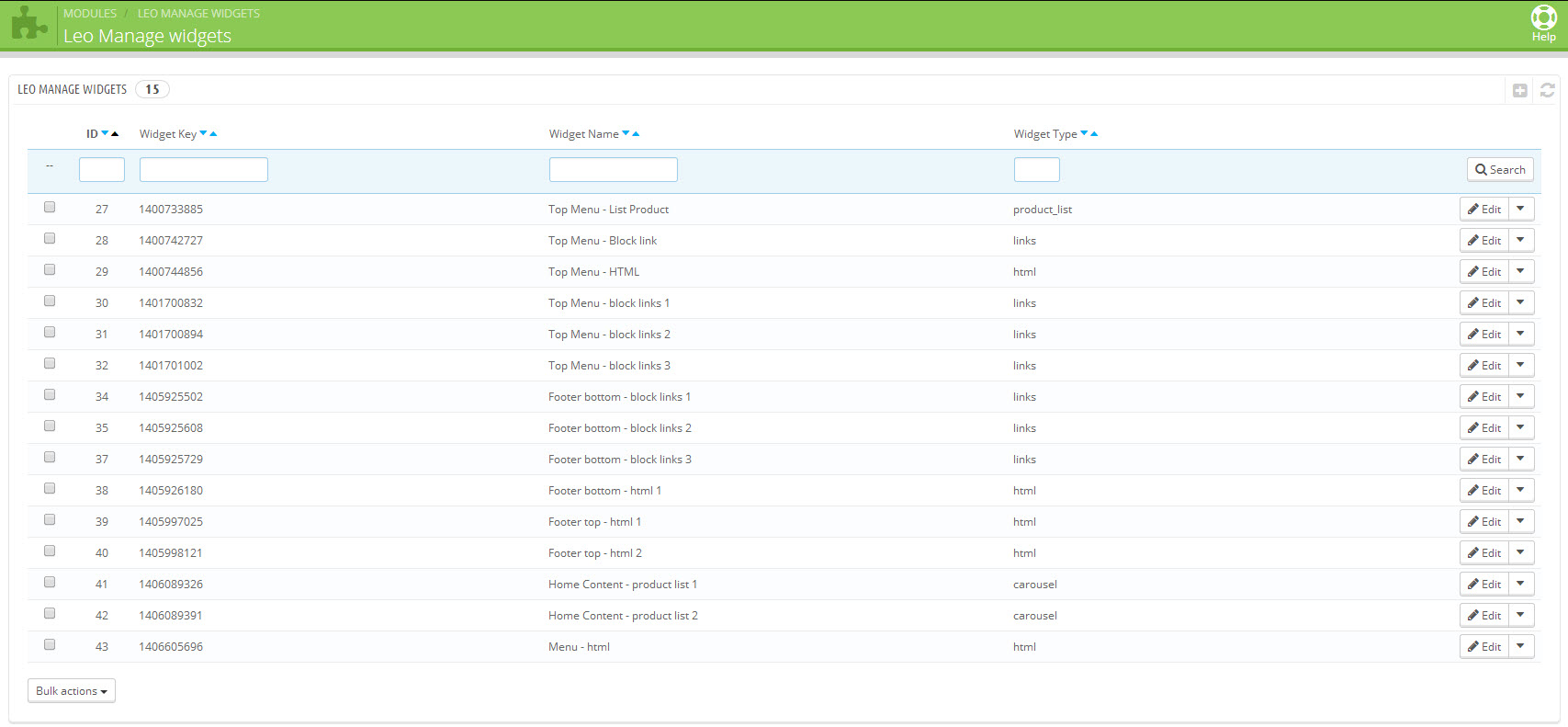Click the ID filter input field

point(102,169)
